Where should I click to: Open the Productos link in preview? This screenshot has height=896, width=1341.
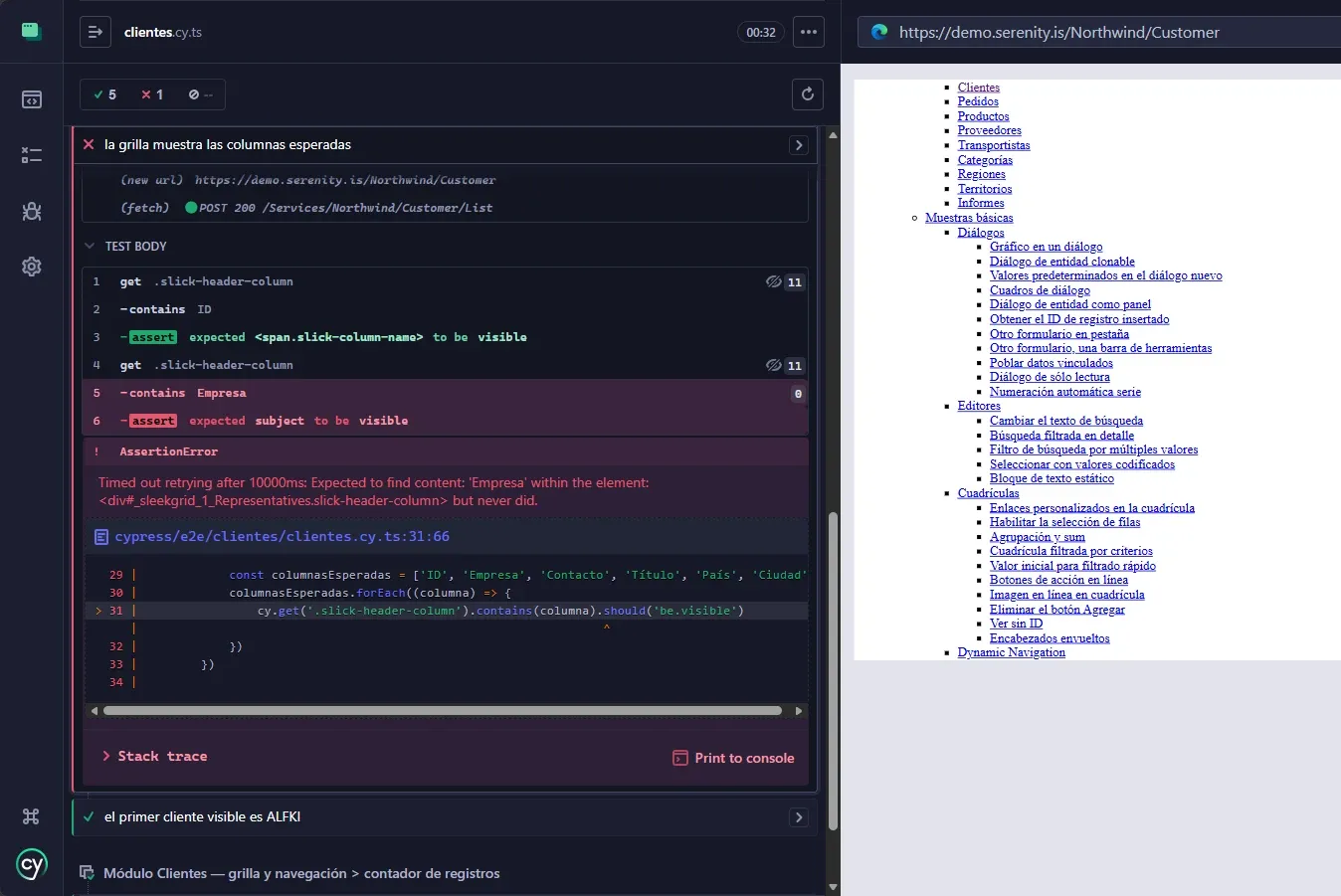click(983, 116)
